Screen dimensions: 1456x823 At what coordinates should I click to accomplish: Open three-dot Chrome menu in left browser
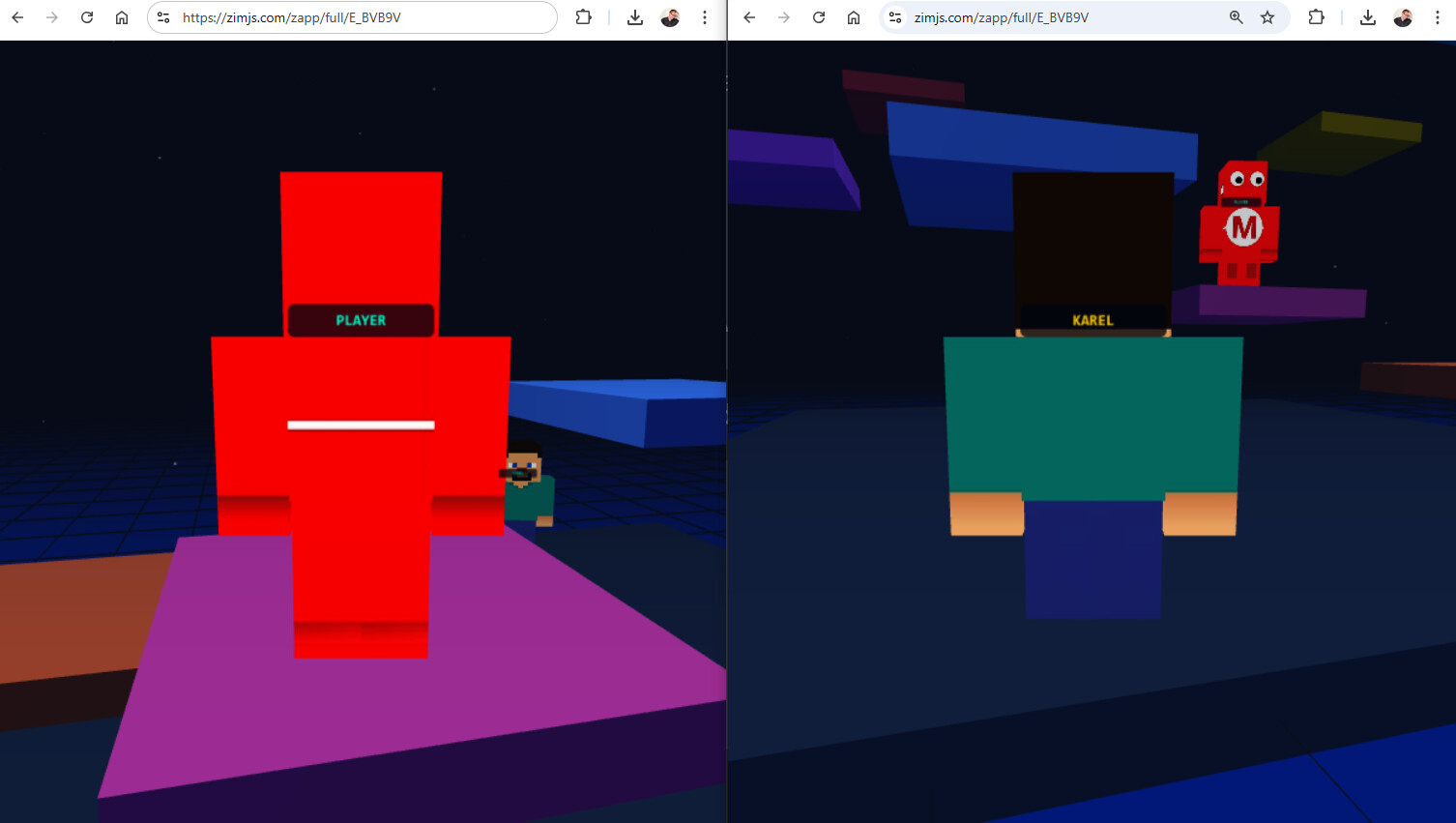[x=705, y=17]
